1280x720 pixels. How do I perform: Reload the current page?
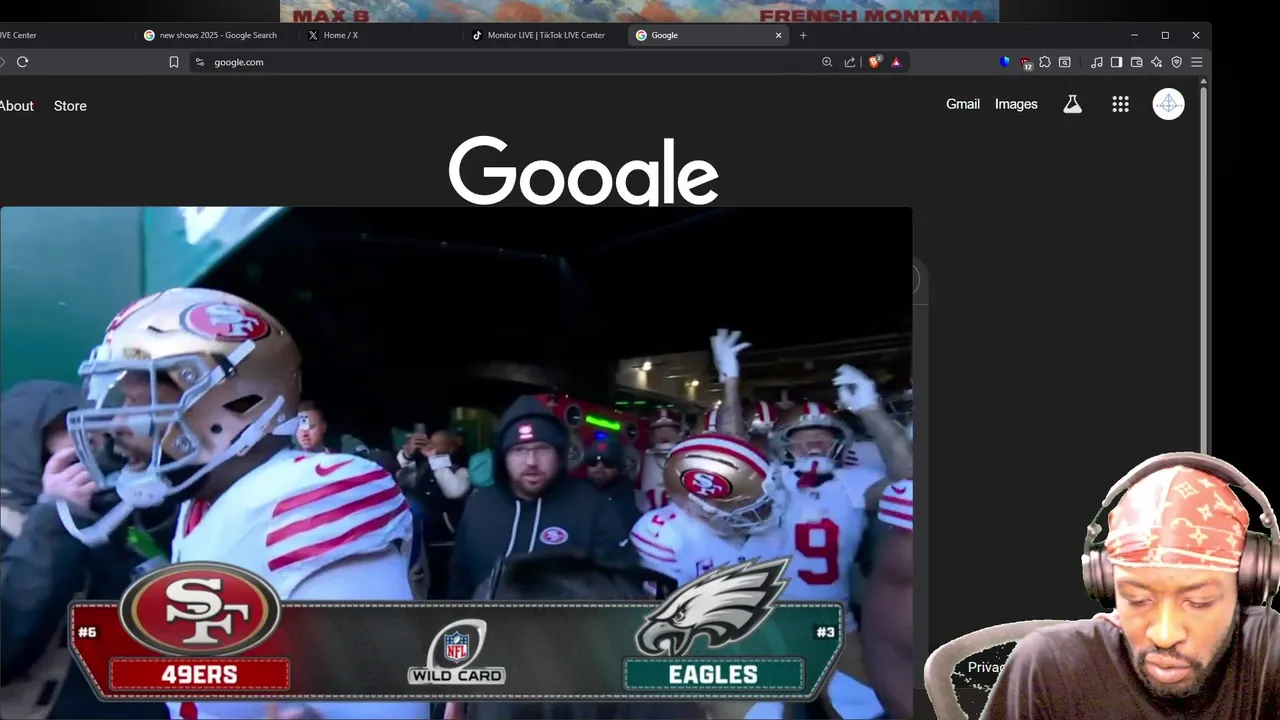22,62
